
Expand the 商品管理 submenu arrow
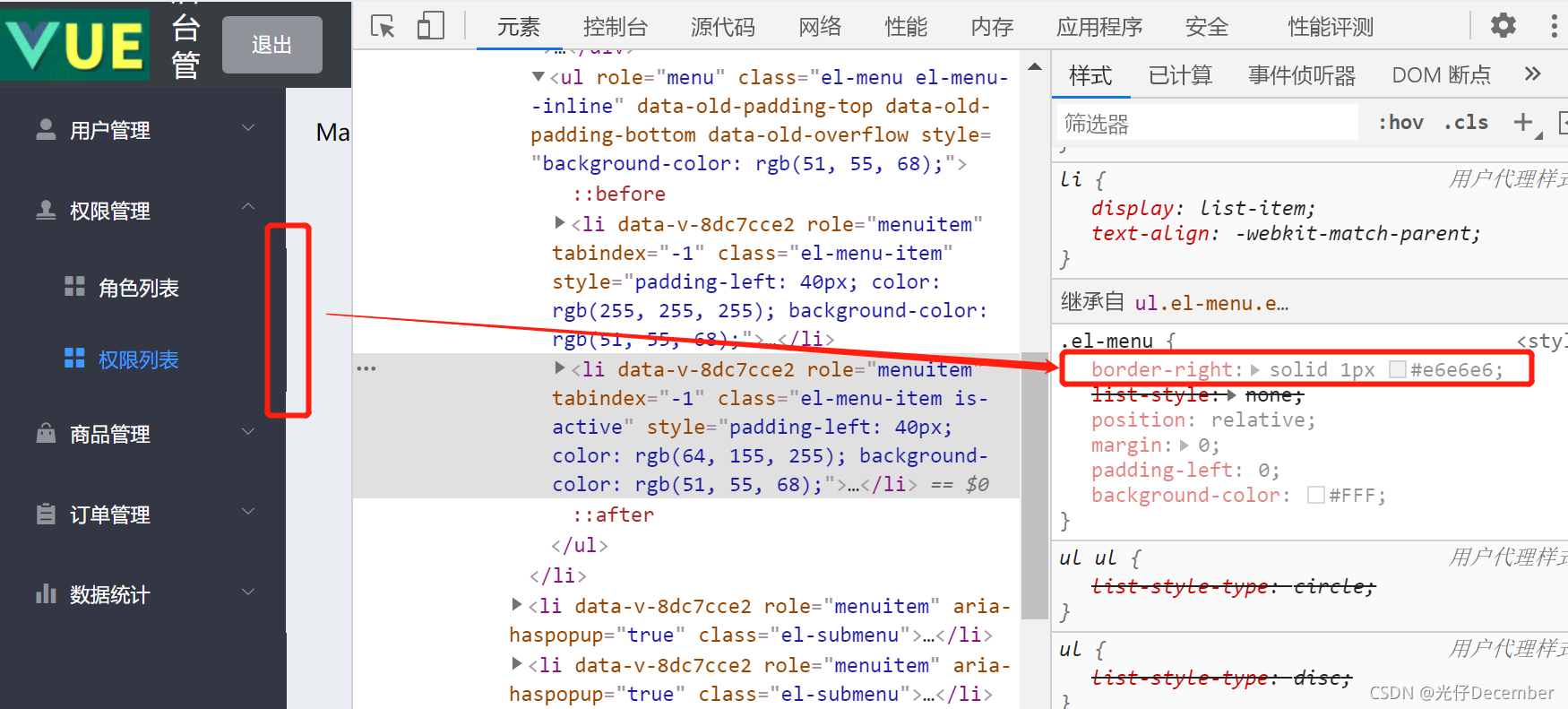(248, 432)
